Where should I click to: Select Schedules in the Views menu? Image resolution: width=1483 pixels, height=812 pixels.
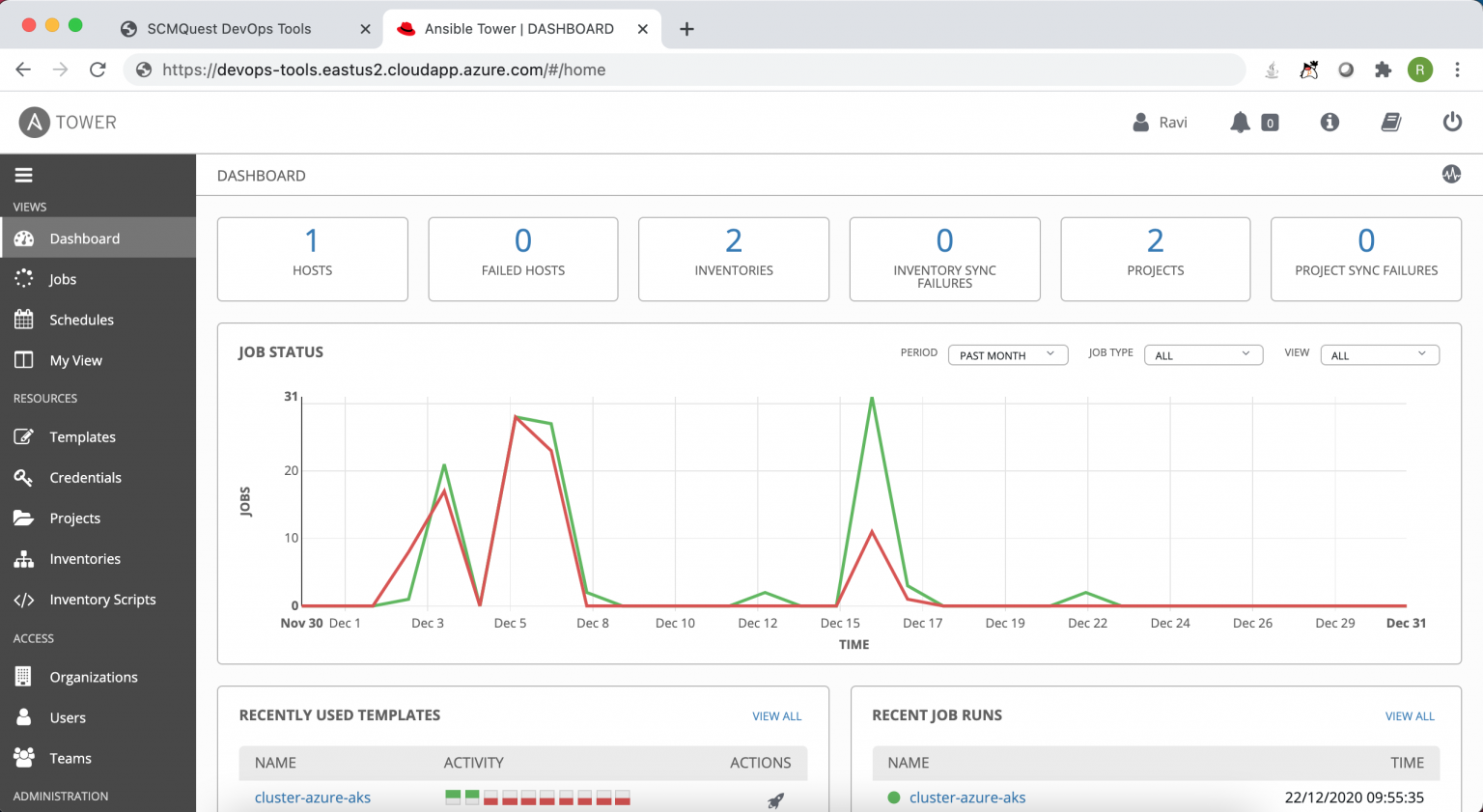click(83, 319)
